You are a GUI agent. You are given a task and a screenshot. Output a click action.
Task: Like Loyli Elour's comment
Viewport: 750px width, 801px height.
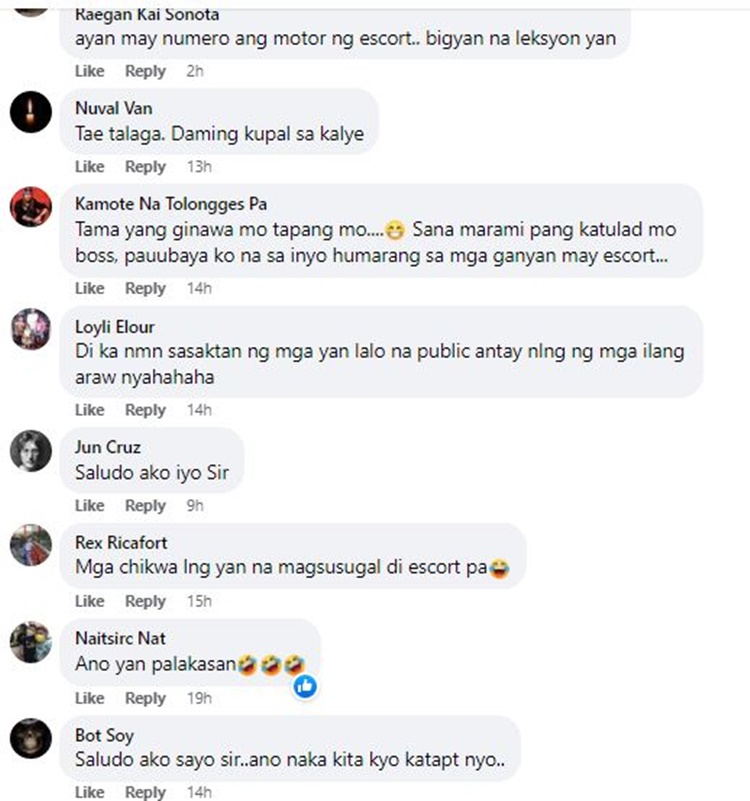click(89, 410)
